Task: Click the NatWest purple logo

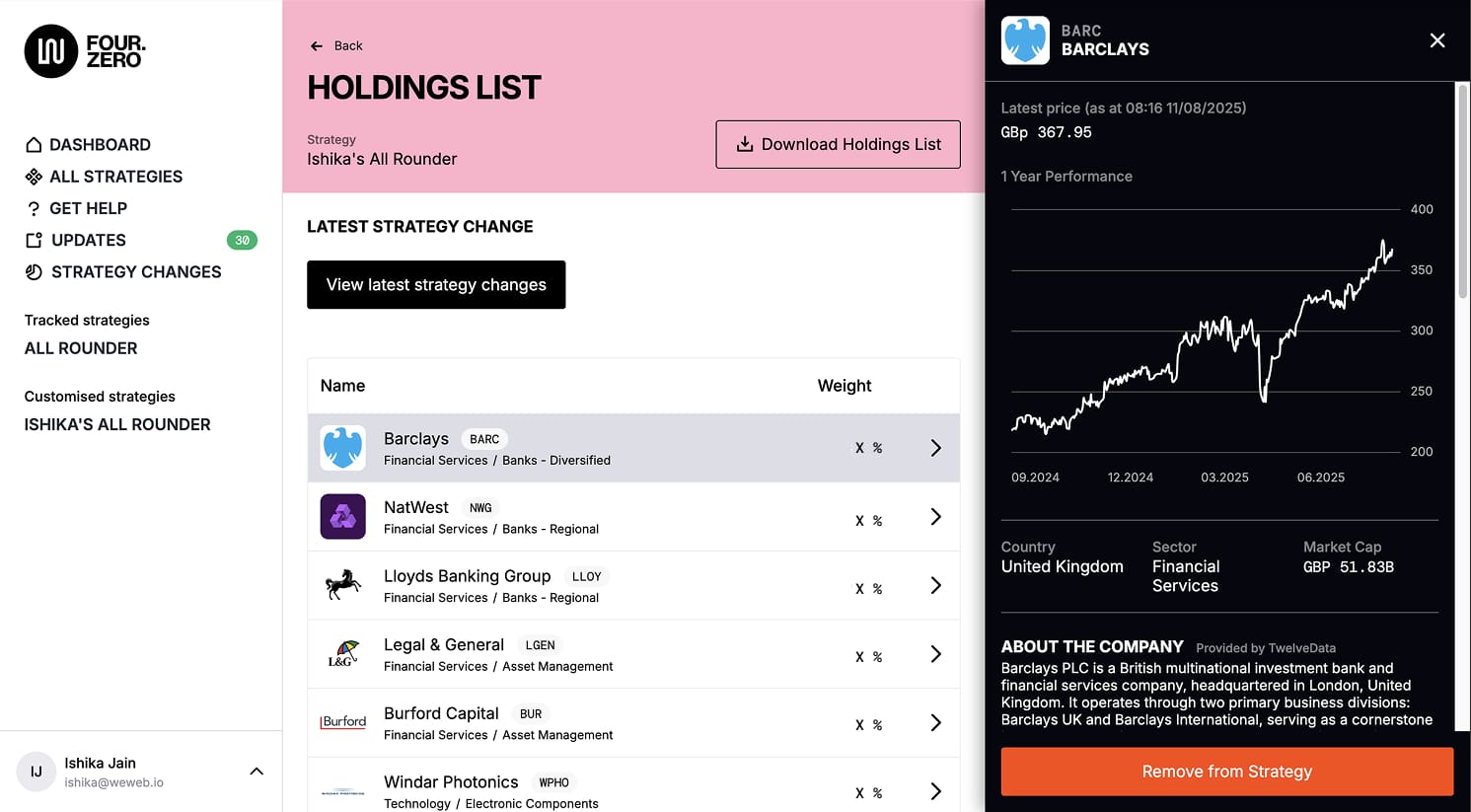Action: pos(343,516)
